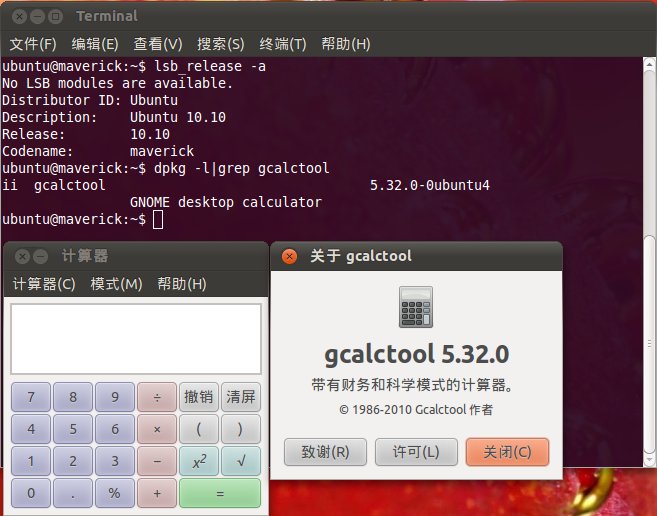
Task: Click the addition + button
Action: 157,493
